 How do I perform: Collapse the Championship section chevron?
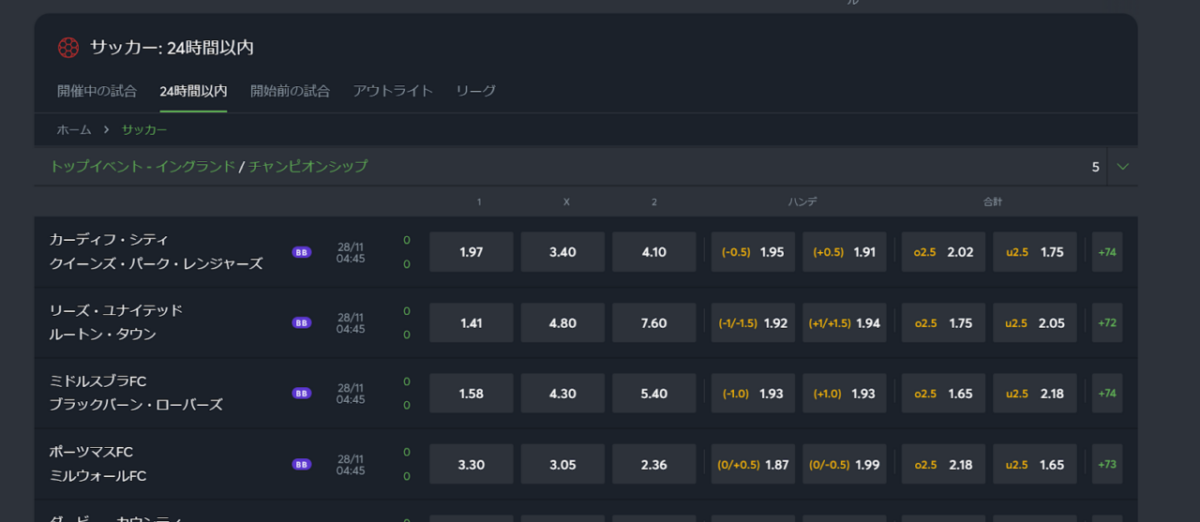coord(1122,167)
